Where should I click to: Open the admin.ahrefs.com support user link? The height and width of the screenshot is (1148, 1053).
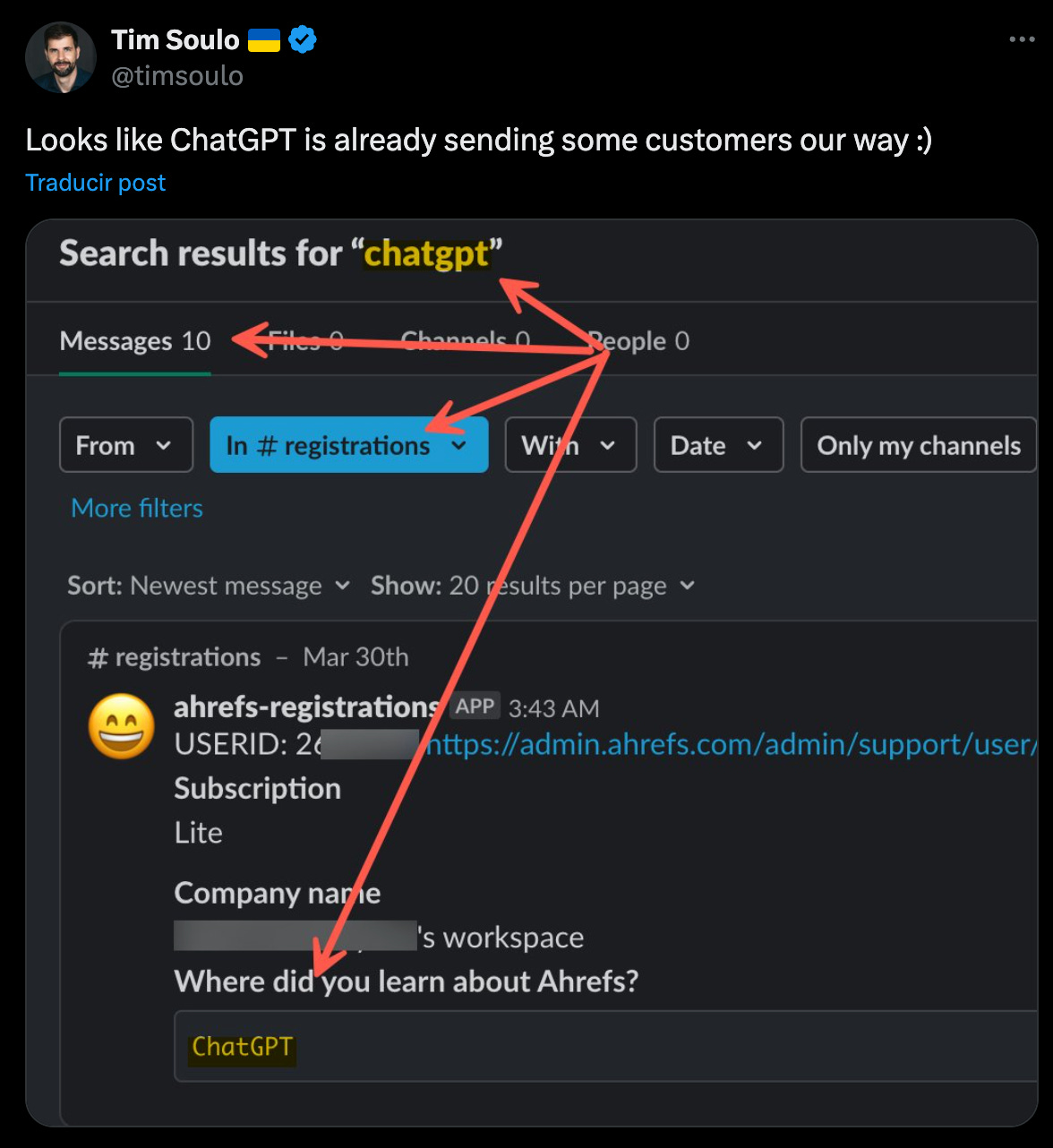pos(731,744)
